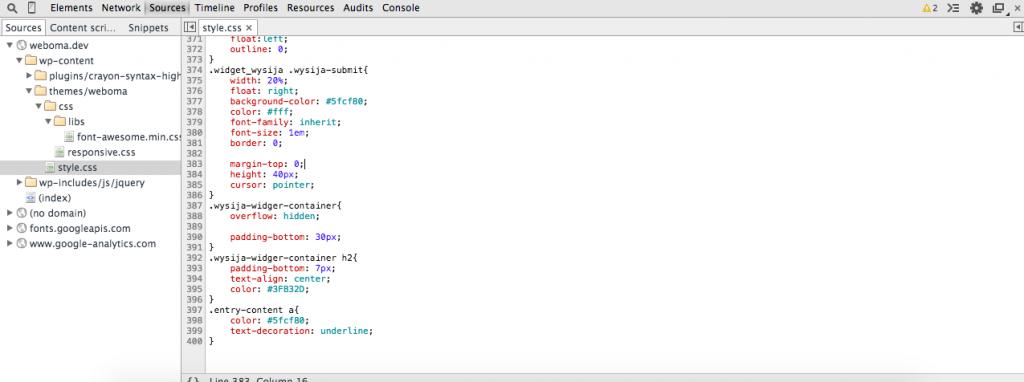Click the search magnifier icon in DevTools

[12, 8]
